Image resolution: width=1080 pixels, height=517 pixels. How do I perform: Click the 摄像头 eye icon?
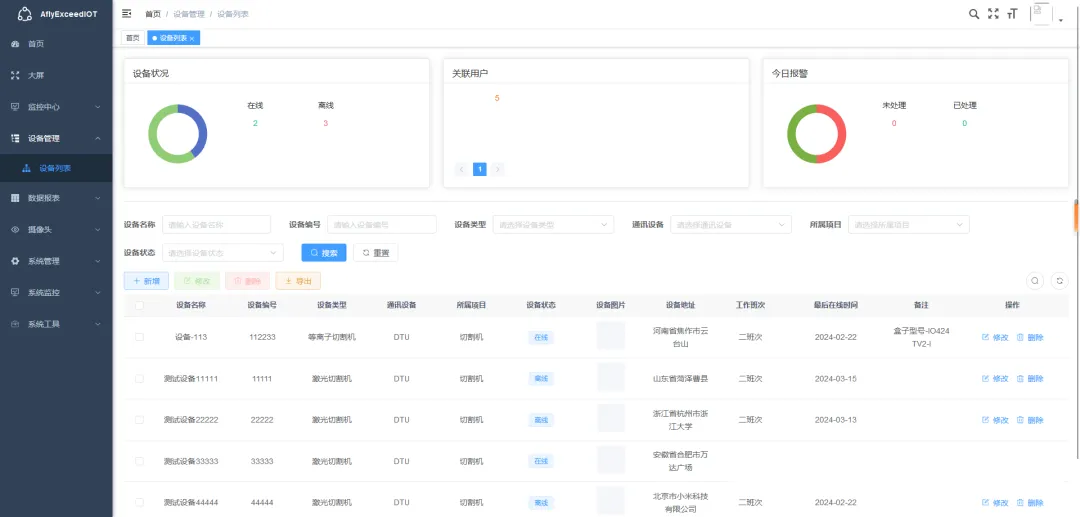coord(15,230)
